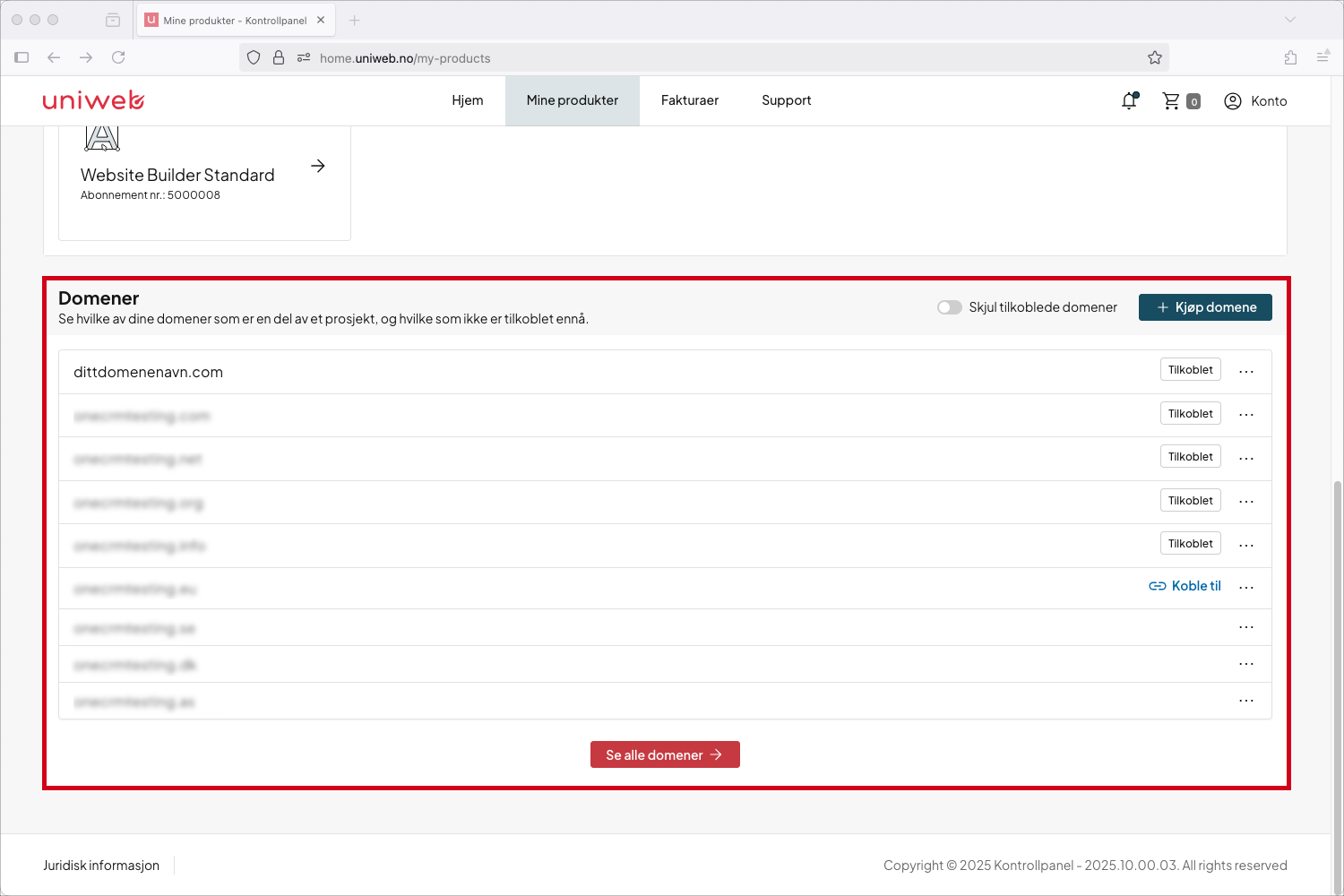Open three-dot menu on the Koble til row
This screenshot has width=1344, height=896.
click(1246, 587)
